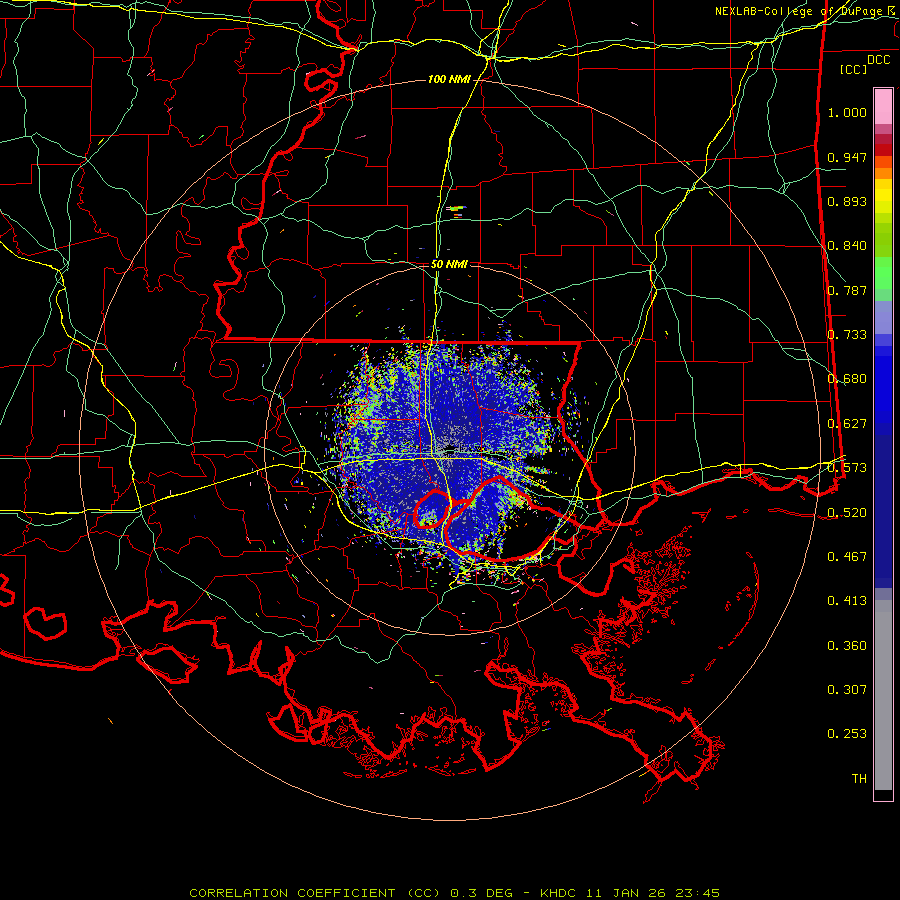Click the TH threshold label

pyautogui.click(x=859, y=779)
